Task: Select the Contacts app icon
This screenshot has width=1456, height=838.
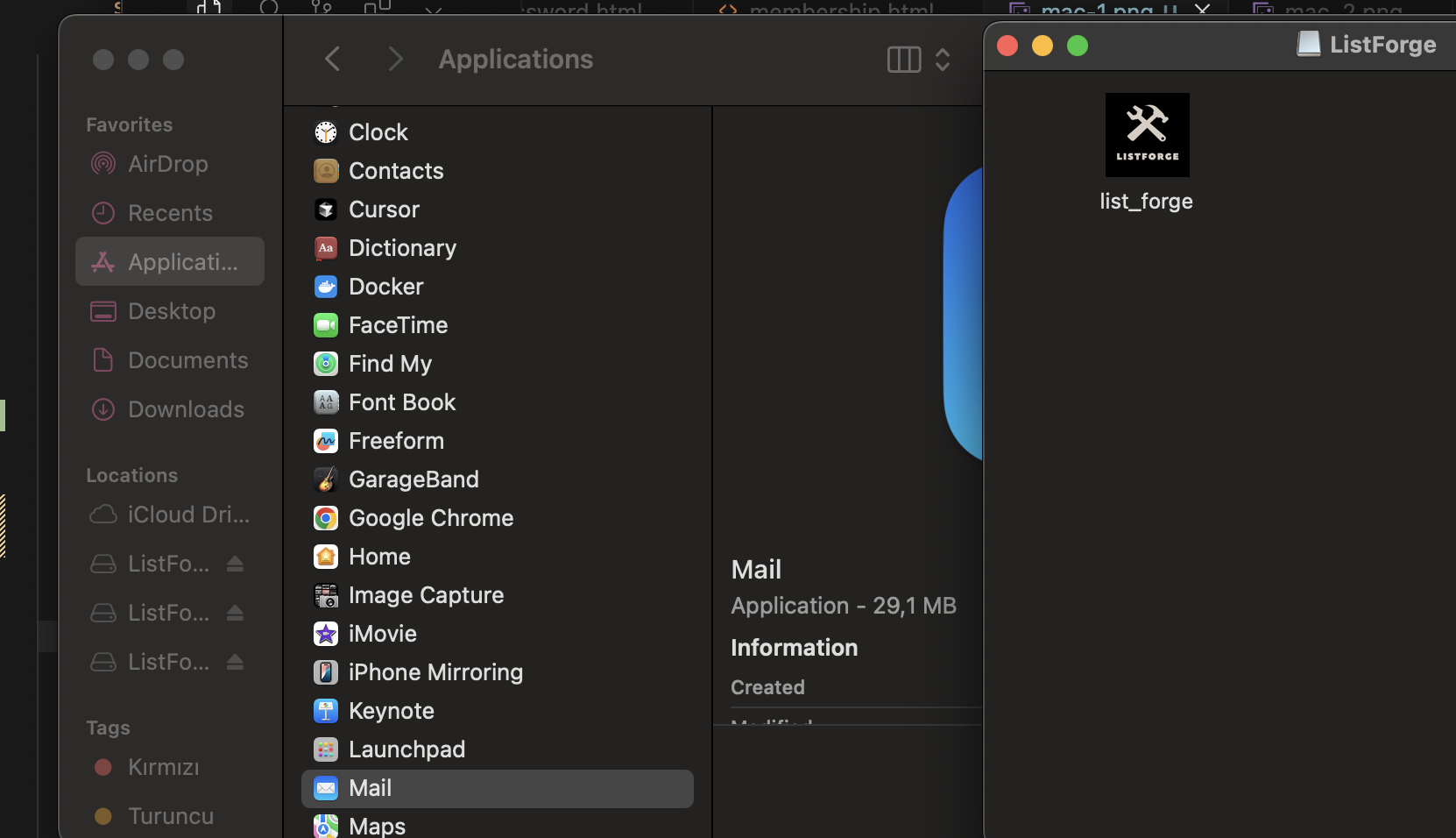Action: pyautogui.click(x=326, y=171)
